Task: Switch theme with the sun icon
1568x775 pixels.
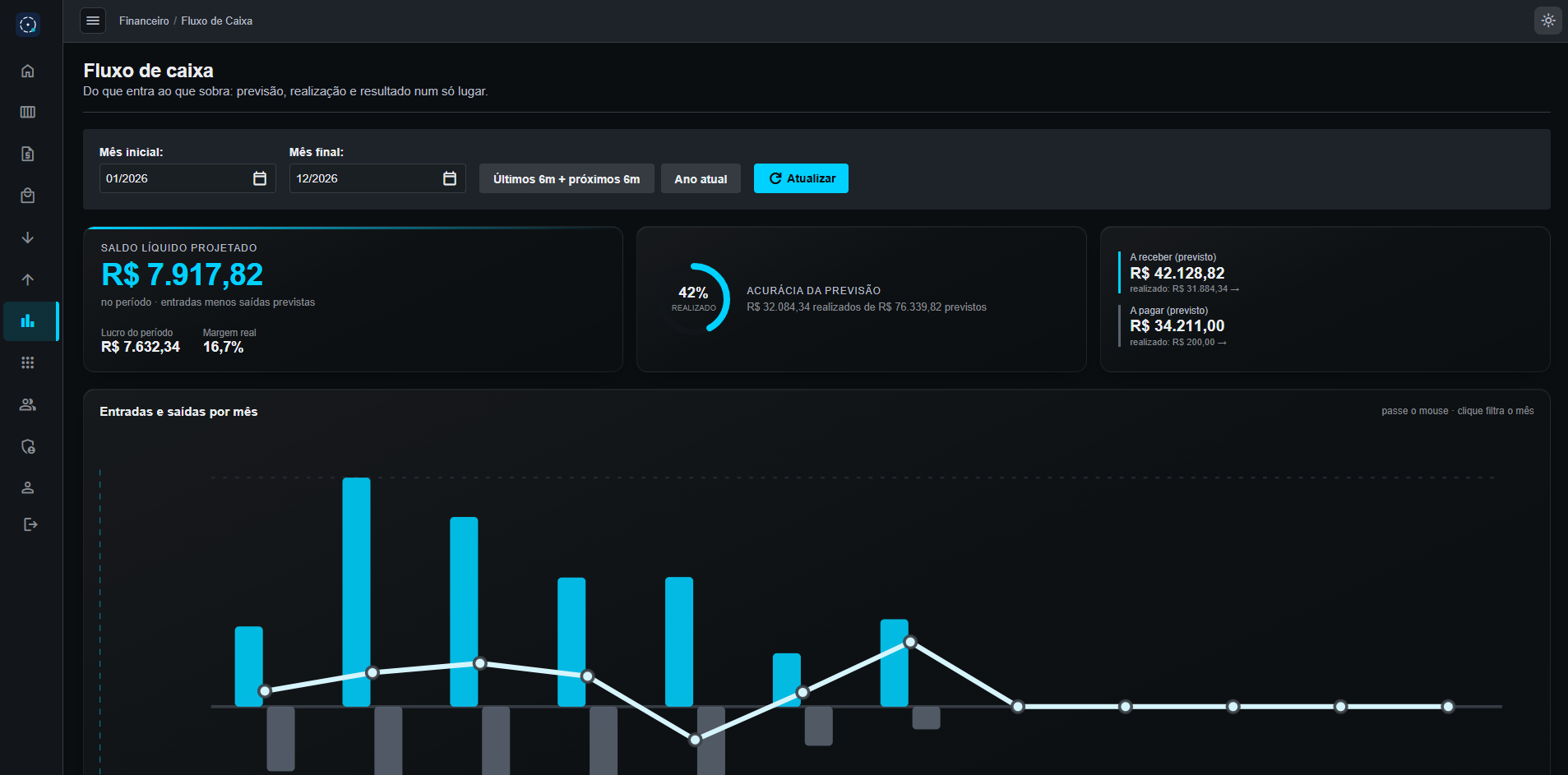Action: [x=1548, y=21]
